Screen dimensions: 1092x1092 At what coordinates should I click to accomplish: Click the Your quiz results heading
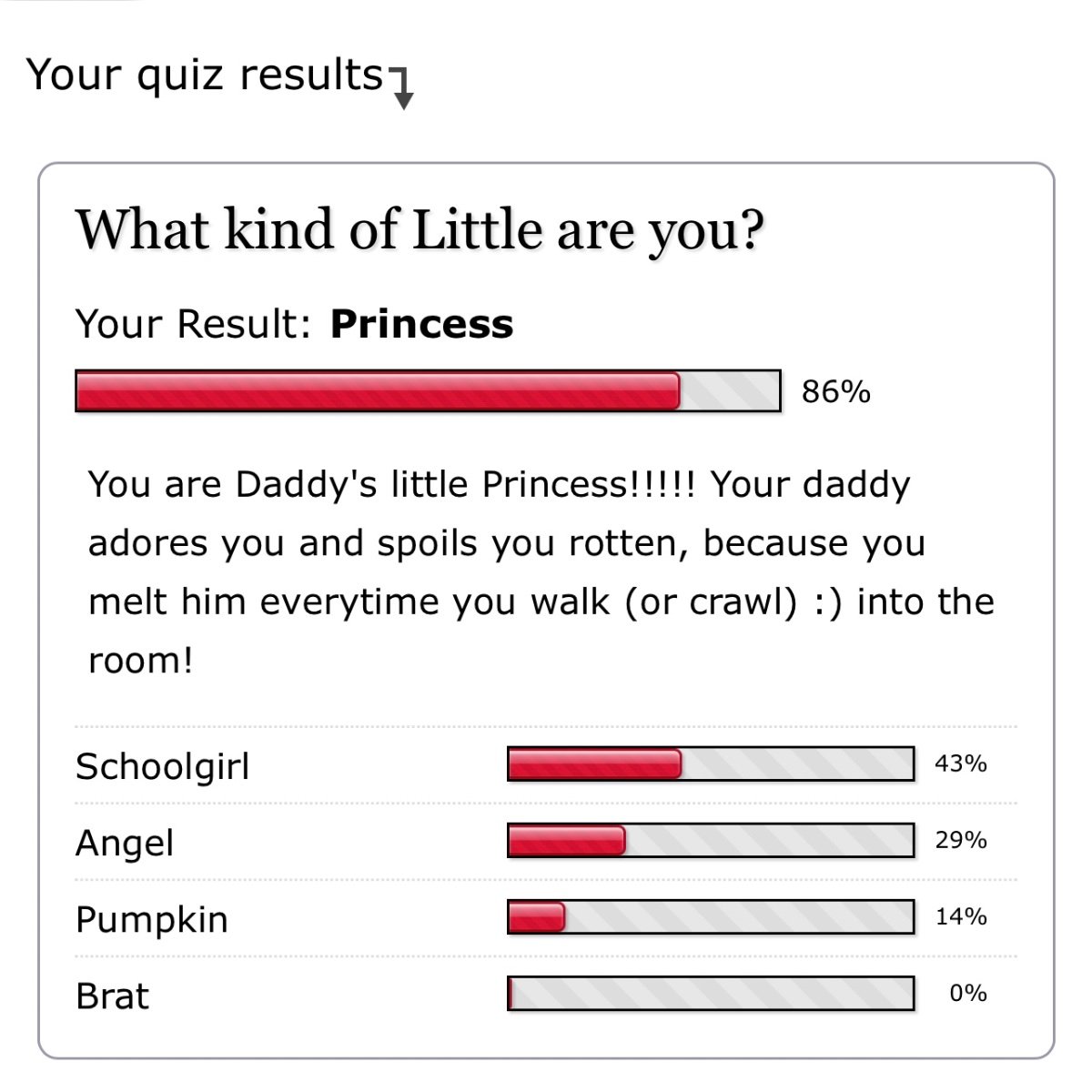(205, 75)
